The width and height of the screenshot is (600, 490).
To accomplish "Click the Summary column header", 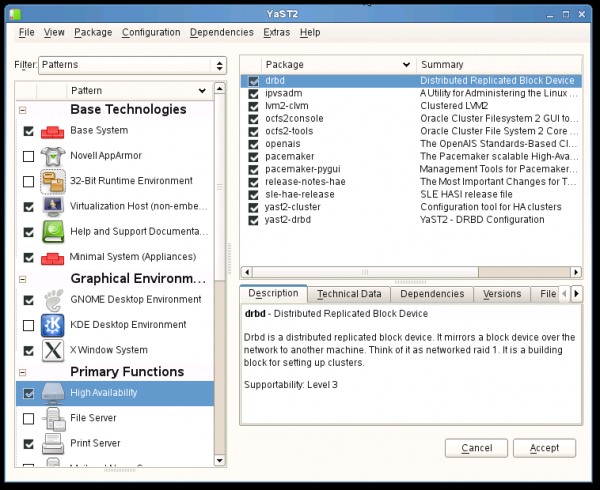I will (499, 65).
